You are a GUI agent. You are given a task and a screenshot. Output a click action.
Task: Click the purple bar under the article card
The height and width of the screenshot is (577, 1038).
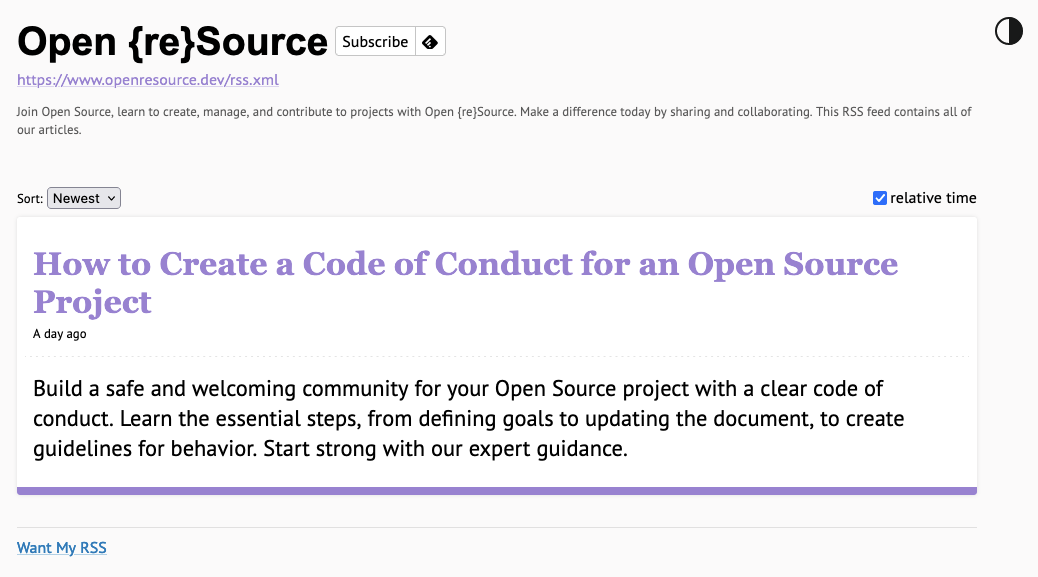[497, 490]
